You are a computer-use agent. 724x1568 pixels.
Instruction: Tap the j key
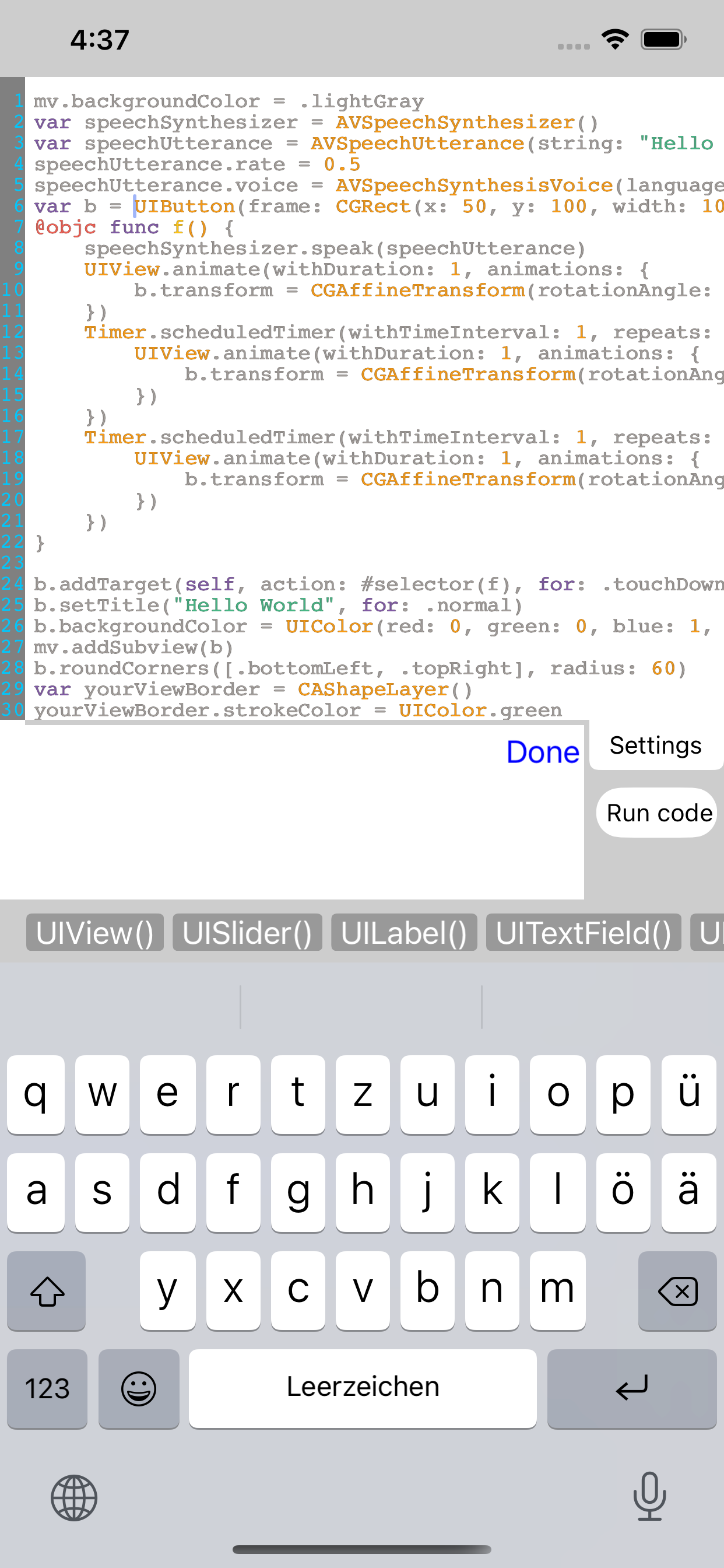(x=427, y=1192)
